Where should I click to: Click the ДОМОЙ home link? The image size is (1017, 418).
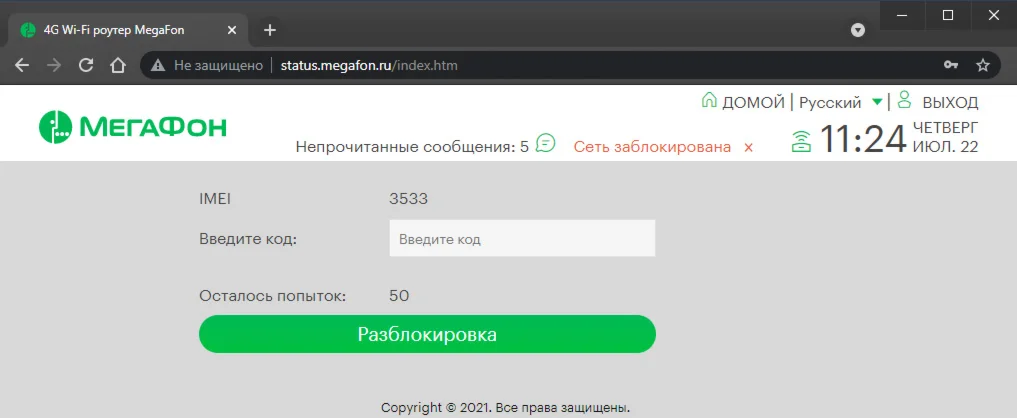(x=753, y=103)
